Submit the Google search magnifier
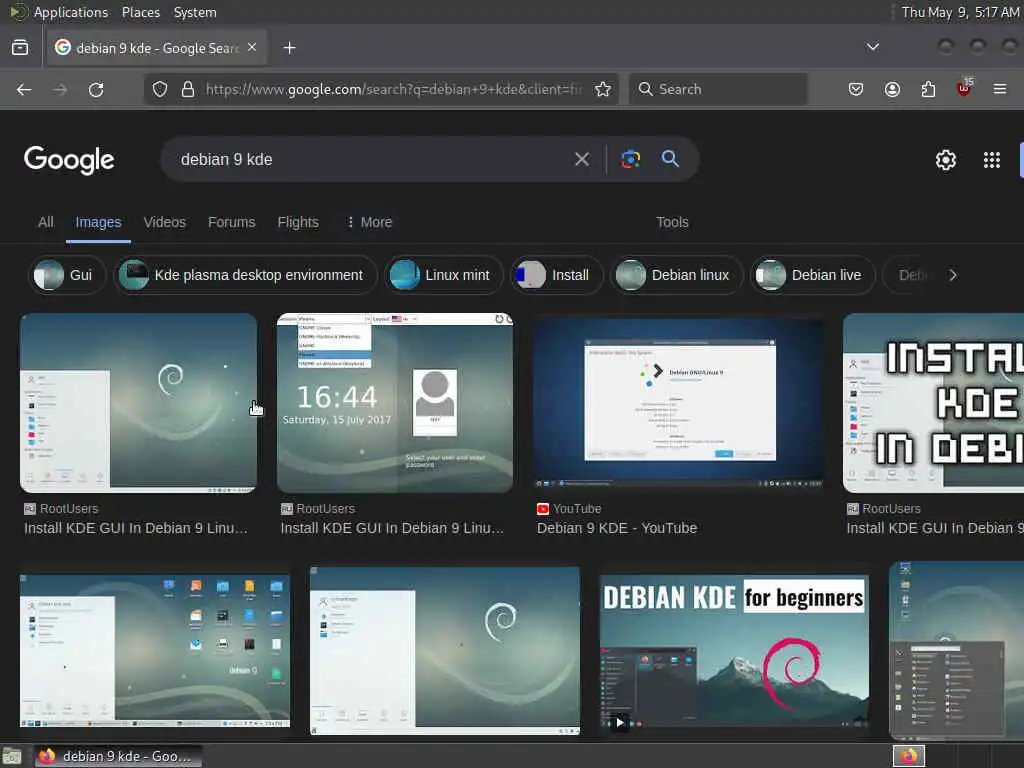The height and width of the screenshot is (768, 1024). [x=670, y=159]
